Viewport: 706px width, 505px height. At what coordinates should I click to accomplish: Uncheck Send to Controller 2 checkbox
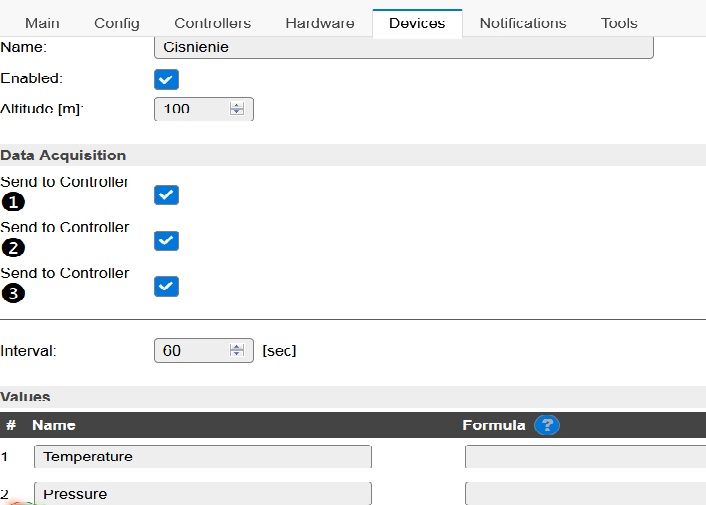click(166, 241)
